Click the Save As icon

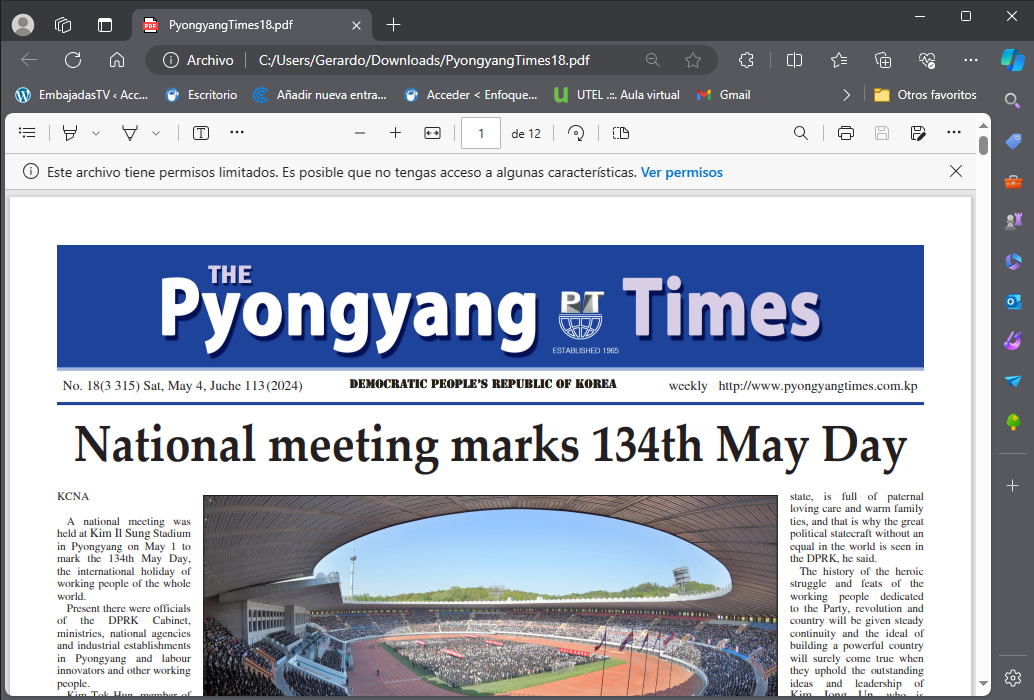[918, 132]
